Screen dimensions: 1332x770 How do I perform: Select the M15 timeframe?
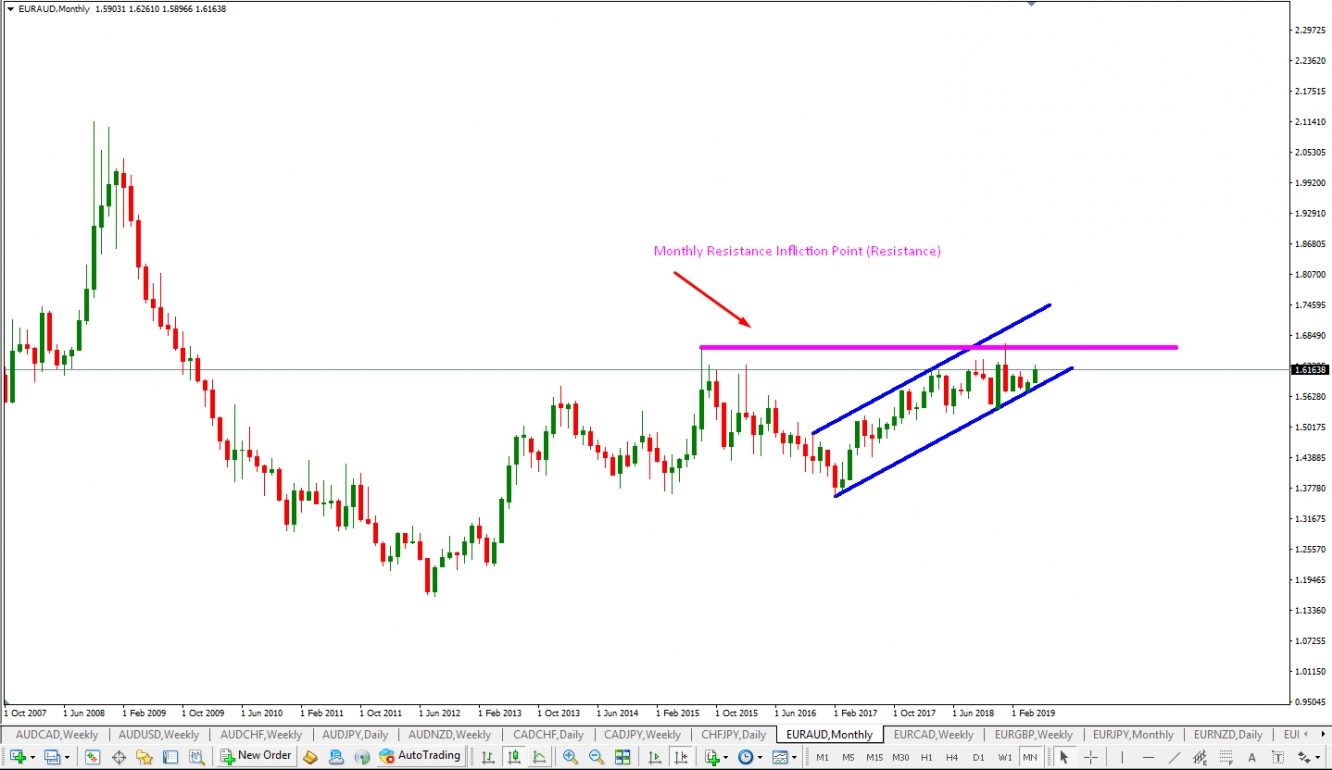click(875, 757)
